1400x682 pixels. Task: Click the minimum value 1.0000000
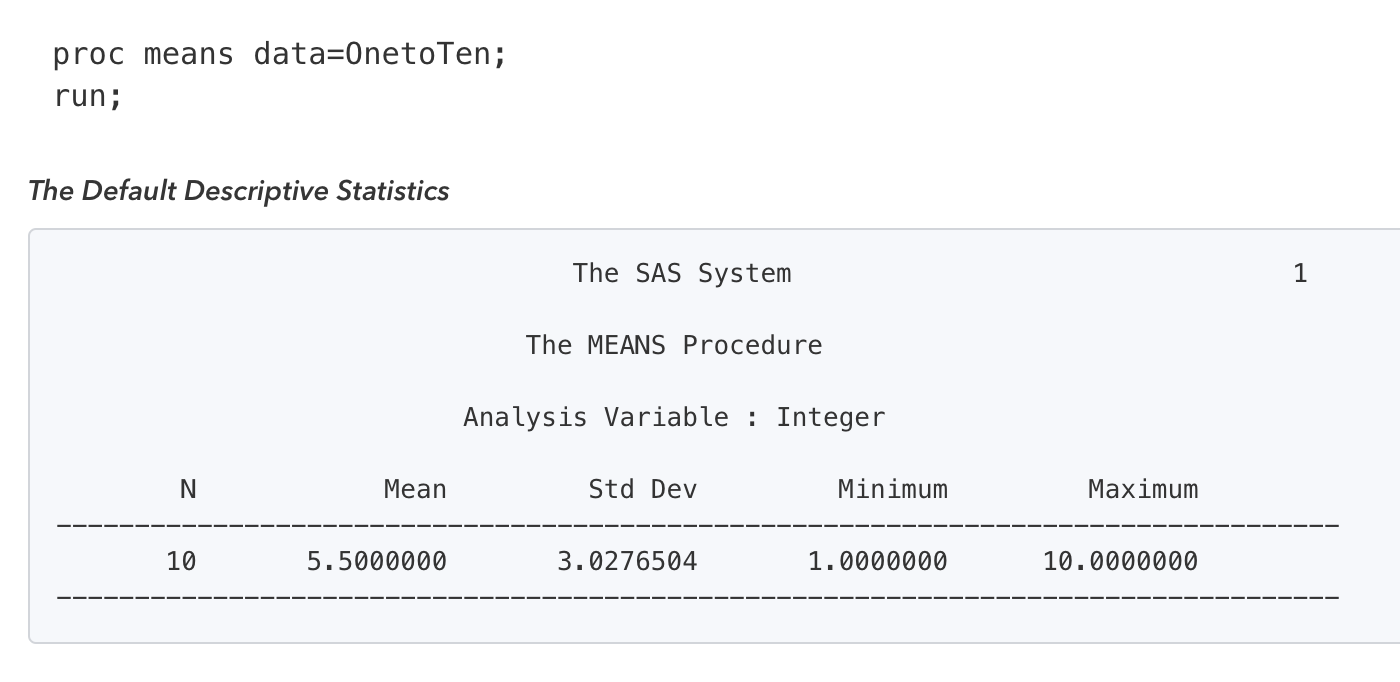pos(877,562)
